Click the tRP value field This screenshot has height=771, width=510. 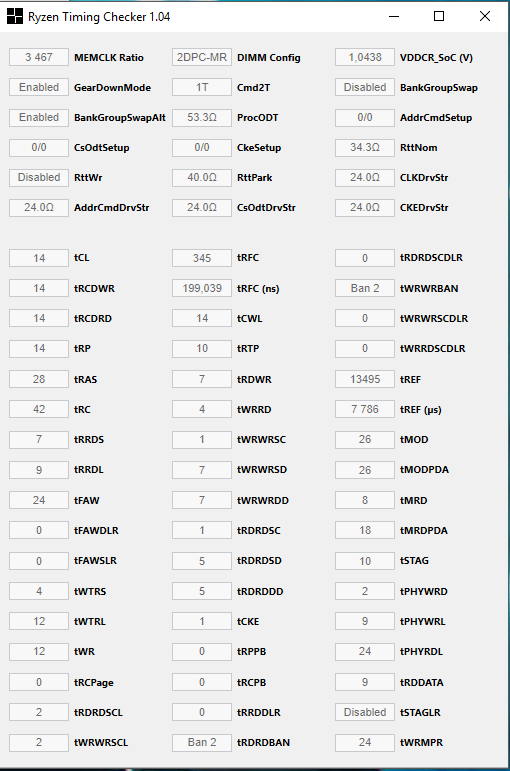[x=39, y=349]
